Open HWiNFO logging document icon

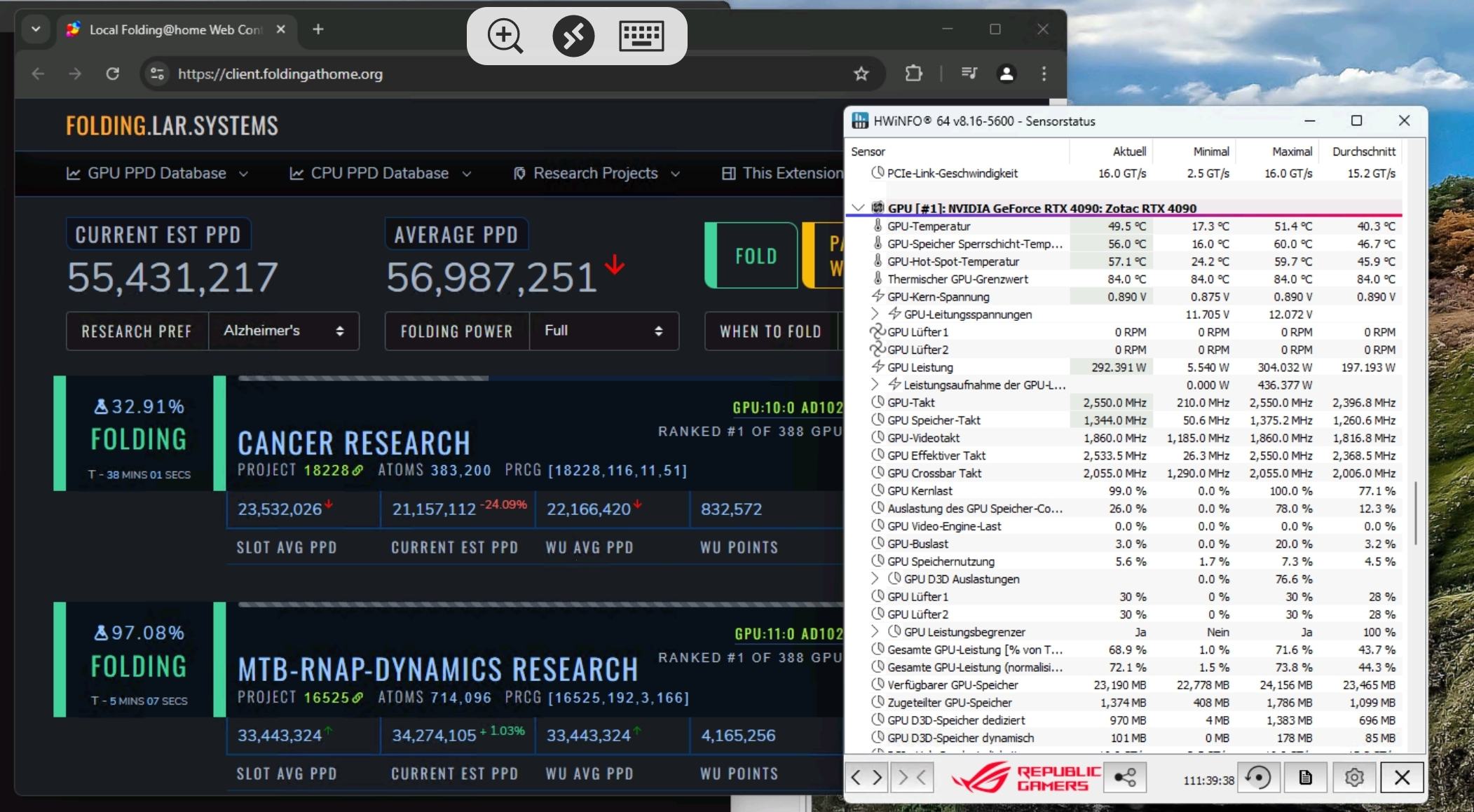click(1305, 778)
